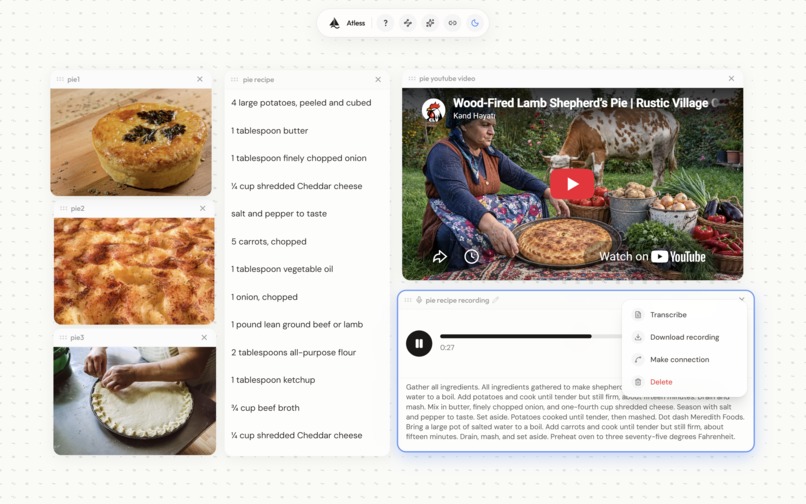Click the 'pie1' card title
This screenshot has height=504, width=806.
tap(74, 79)
